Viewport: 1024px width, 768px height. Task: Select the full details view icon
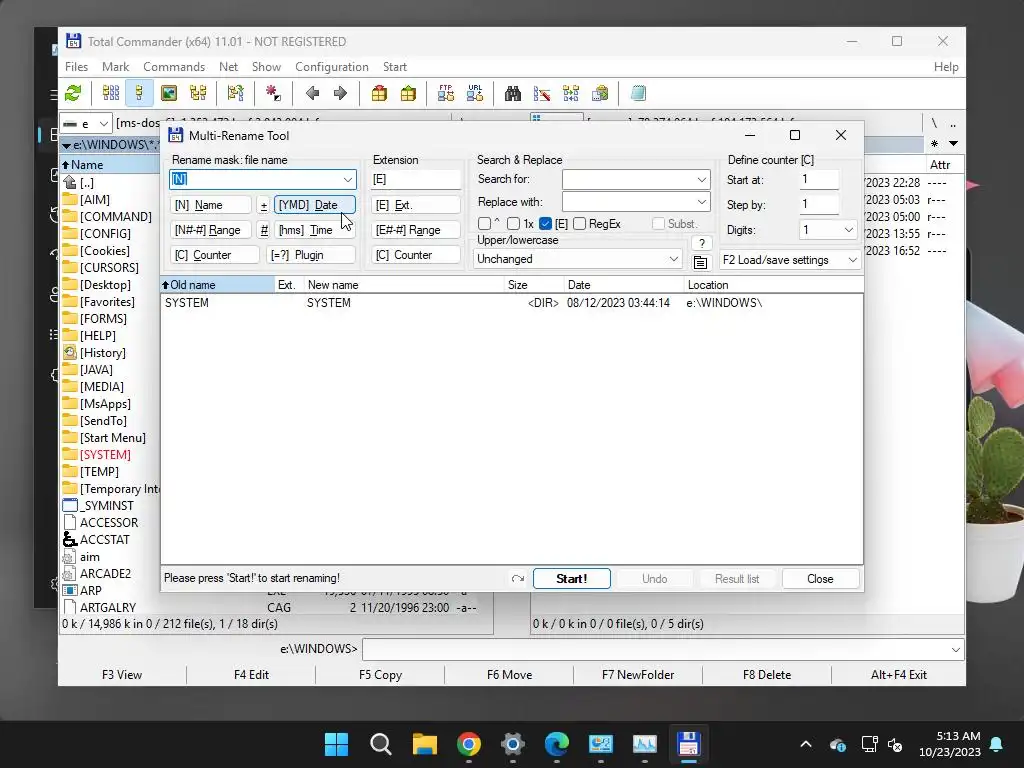[139, 93]
